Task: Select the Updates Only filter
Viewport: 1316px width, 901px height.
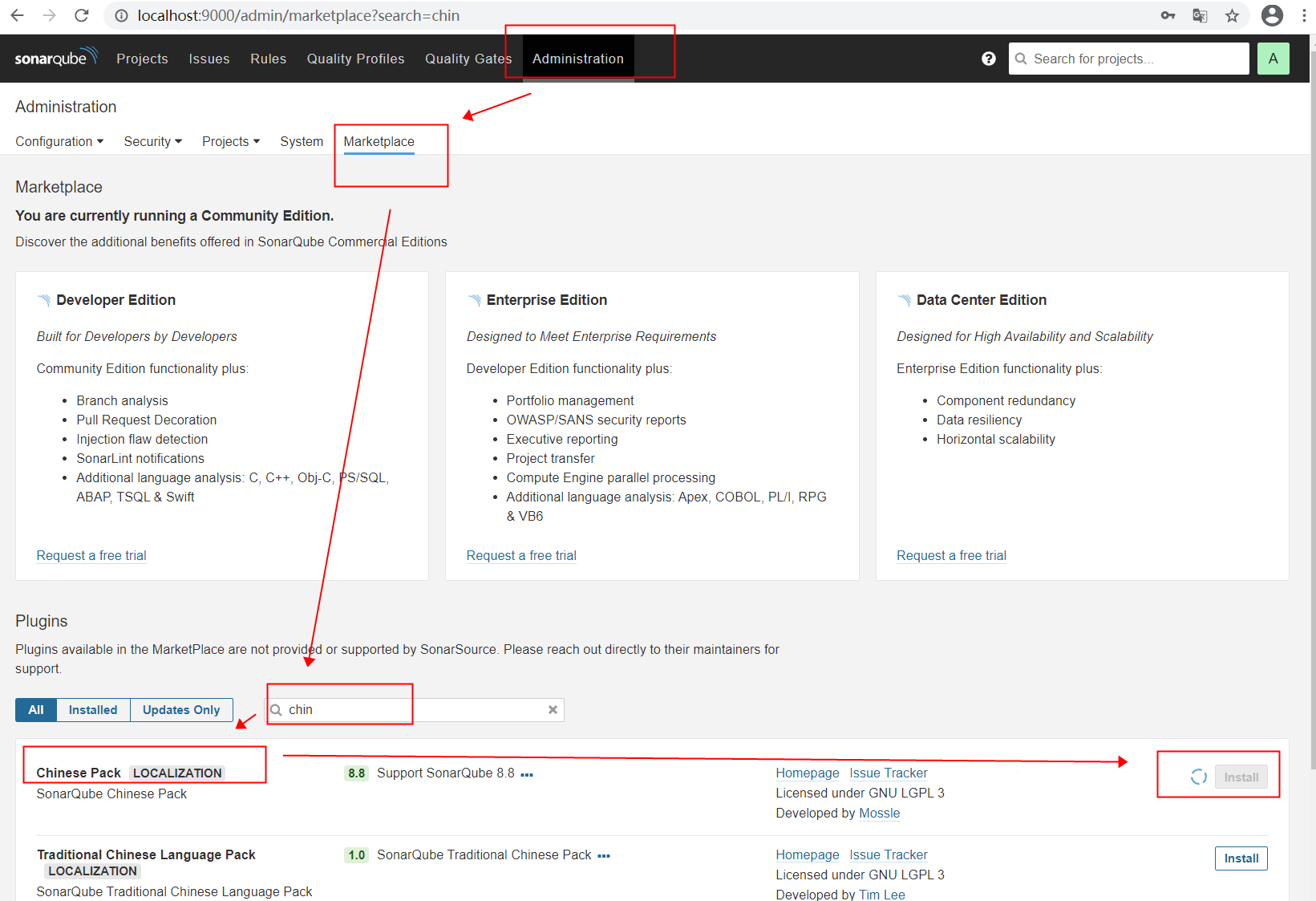Action: [x=181, y=710]
